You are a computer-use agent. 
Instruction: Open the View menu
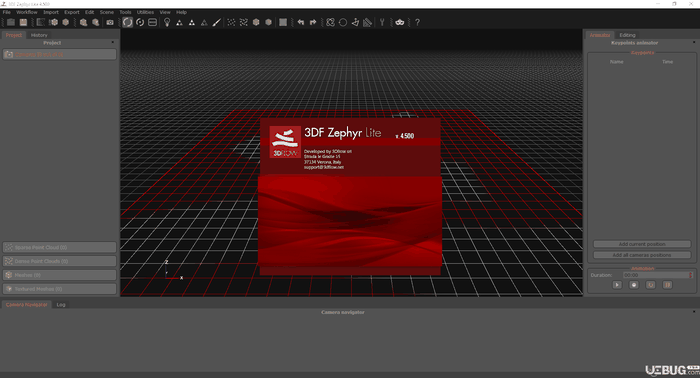(165, 12)
